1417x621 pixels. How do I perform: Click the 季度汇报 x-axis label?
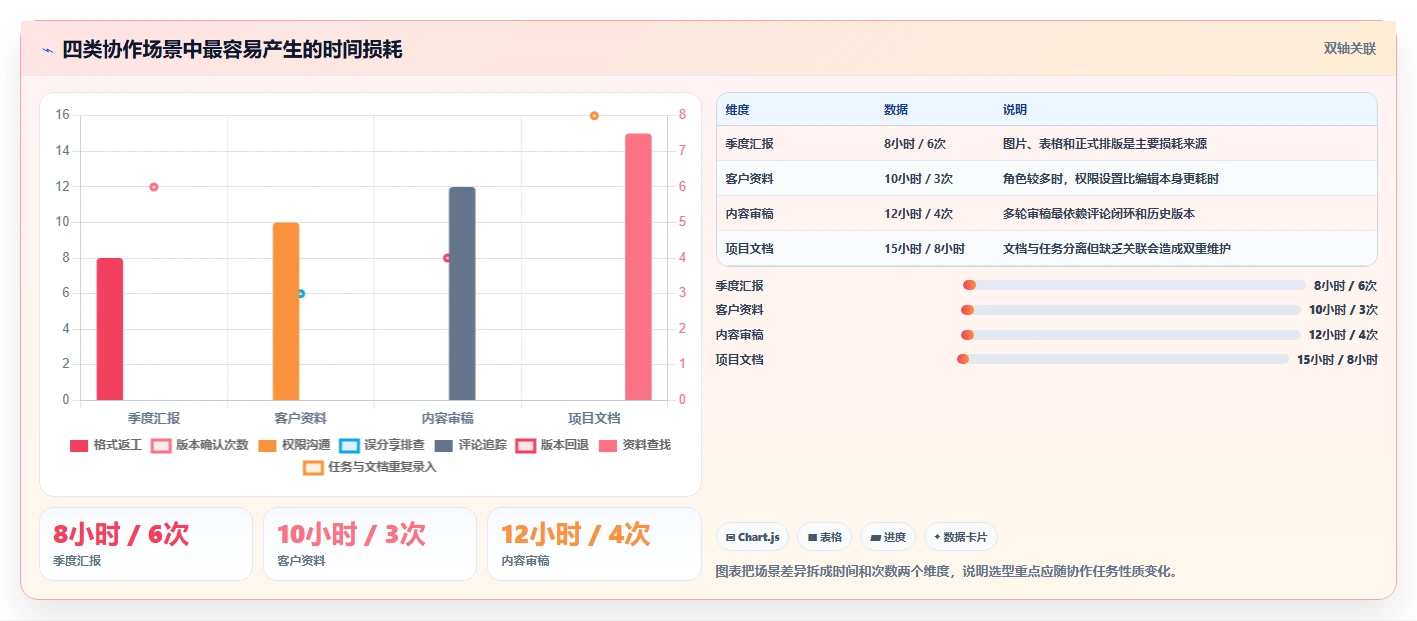coord(154,418)
